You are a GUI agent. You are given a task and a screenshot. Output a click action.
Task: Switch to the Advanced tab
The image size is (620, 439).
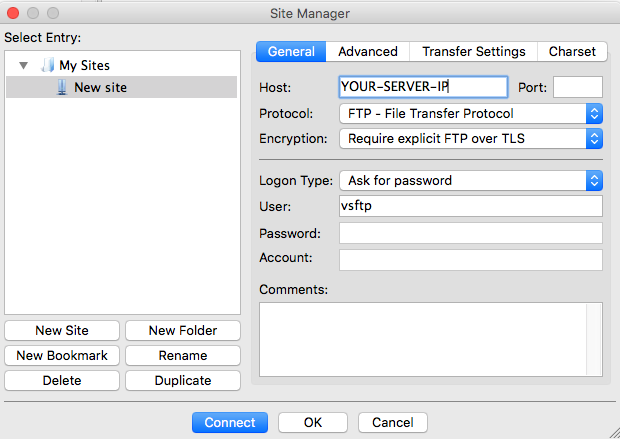point(368,51)
